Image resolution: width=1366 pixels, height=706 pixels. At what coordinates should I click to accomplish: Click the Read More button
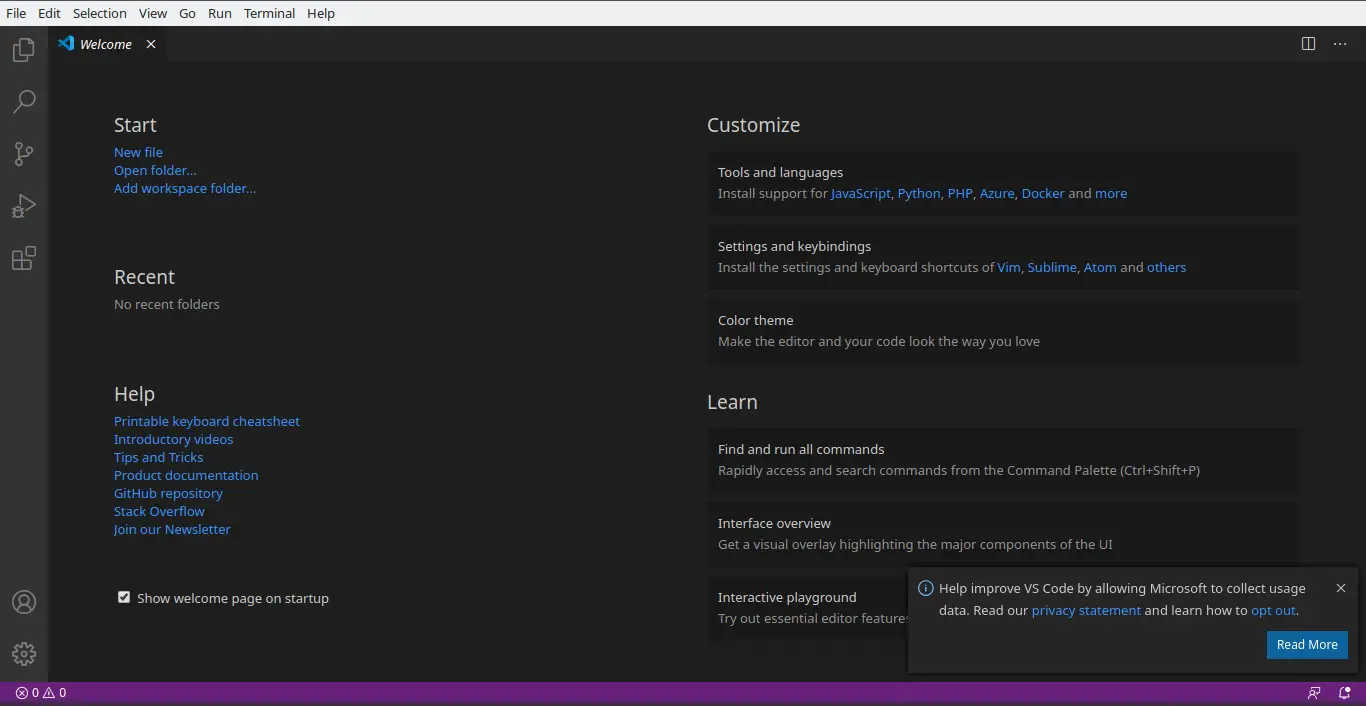click(1307, 644)
